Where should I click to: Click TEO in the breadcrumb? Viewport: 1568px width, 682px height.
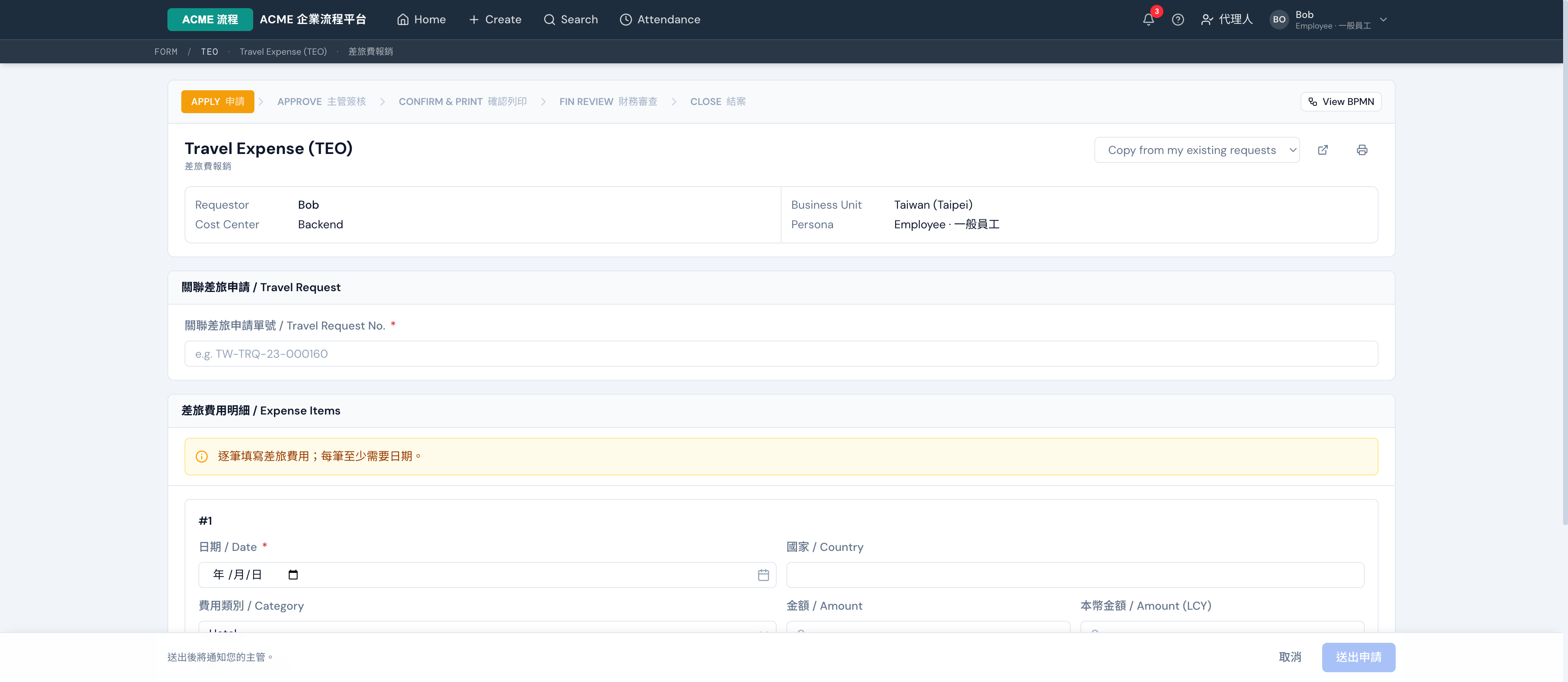click(x=209, y=52)
